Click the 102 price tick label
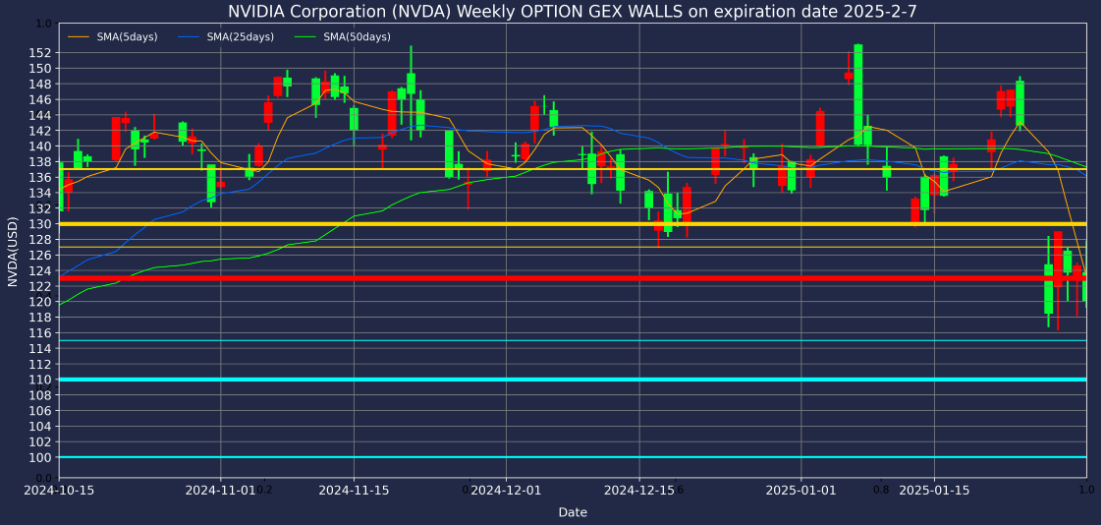 tap(41, 442)
